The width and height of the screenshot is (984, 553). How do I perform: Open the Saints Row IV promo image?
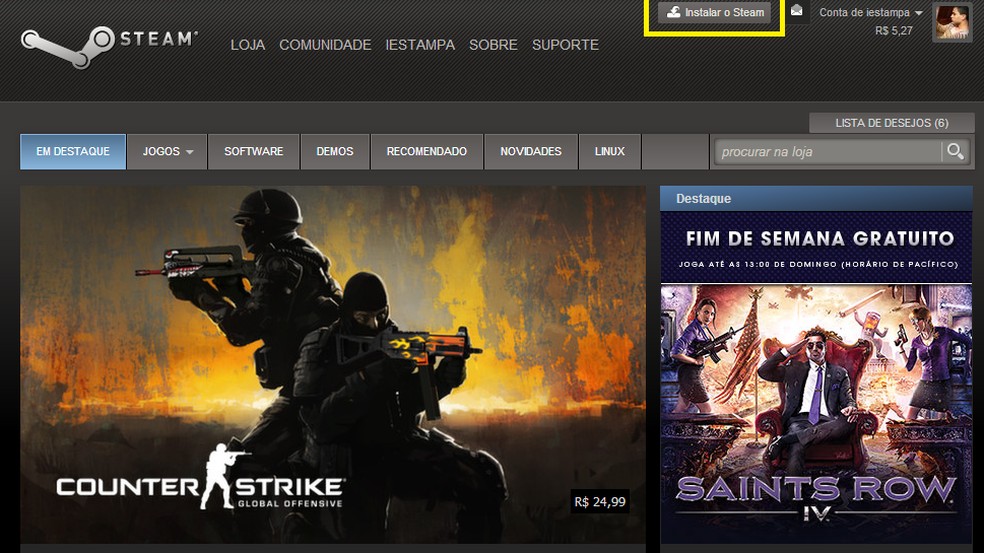[x=816, y=414]
